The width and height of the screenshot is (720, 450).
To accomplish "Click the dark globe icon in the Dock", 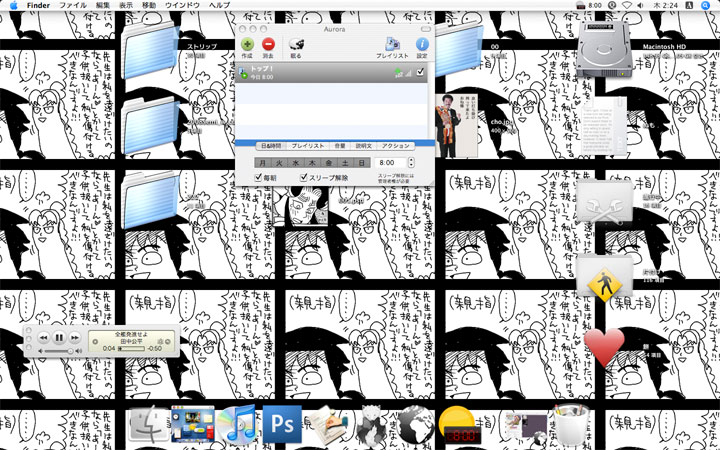I will tap(415, 425).
